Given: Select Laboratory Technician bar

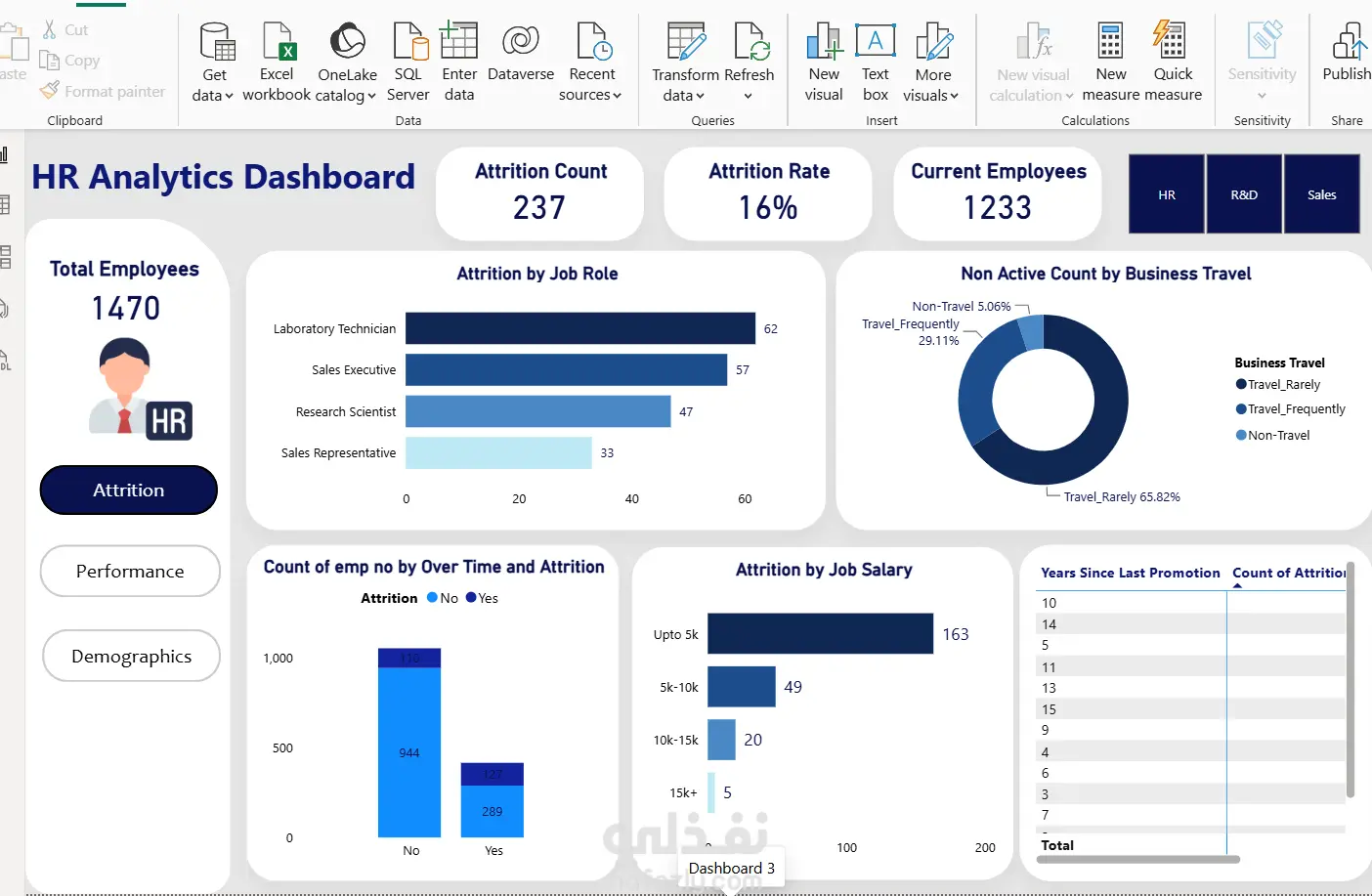Looking at the screenshot, I should click(580, 328).
